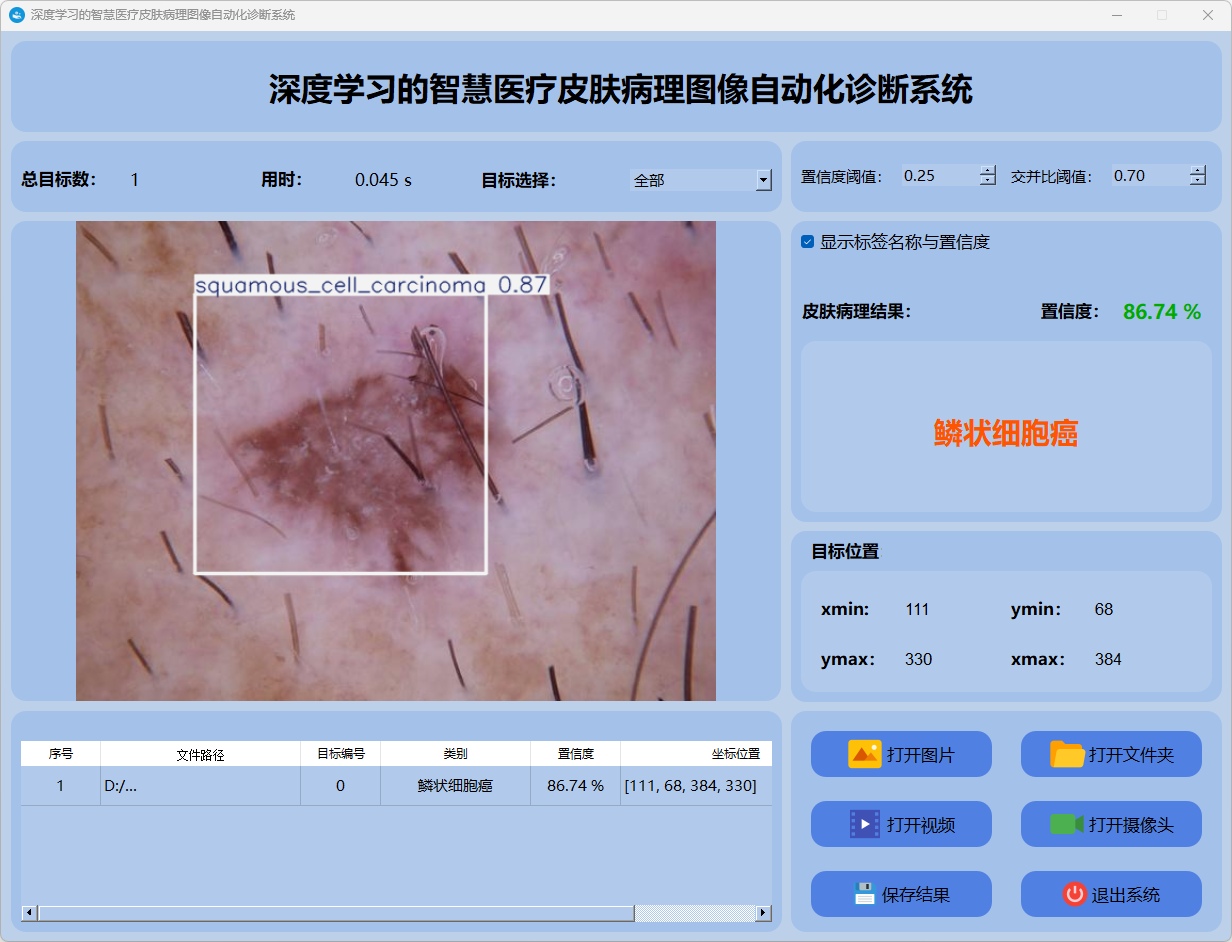This screenshot has width=1232, height=942.
Task: Click the folder icon on 打开文件夹
Action: pyautogui.click(x=1067, y=754)
